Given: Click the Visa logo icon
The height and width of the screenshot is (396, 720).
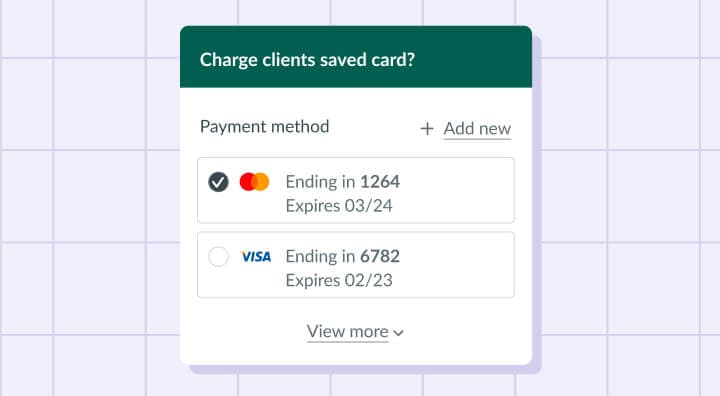Looking at the screenshot, I should [256, 256].
